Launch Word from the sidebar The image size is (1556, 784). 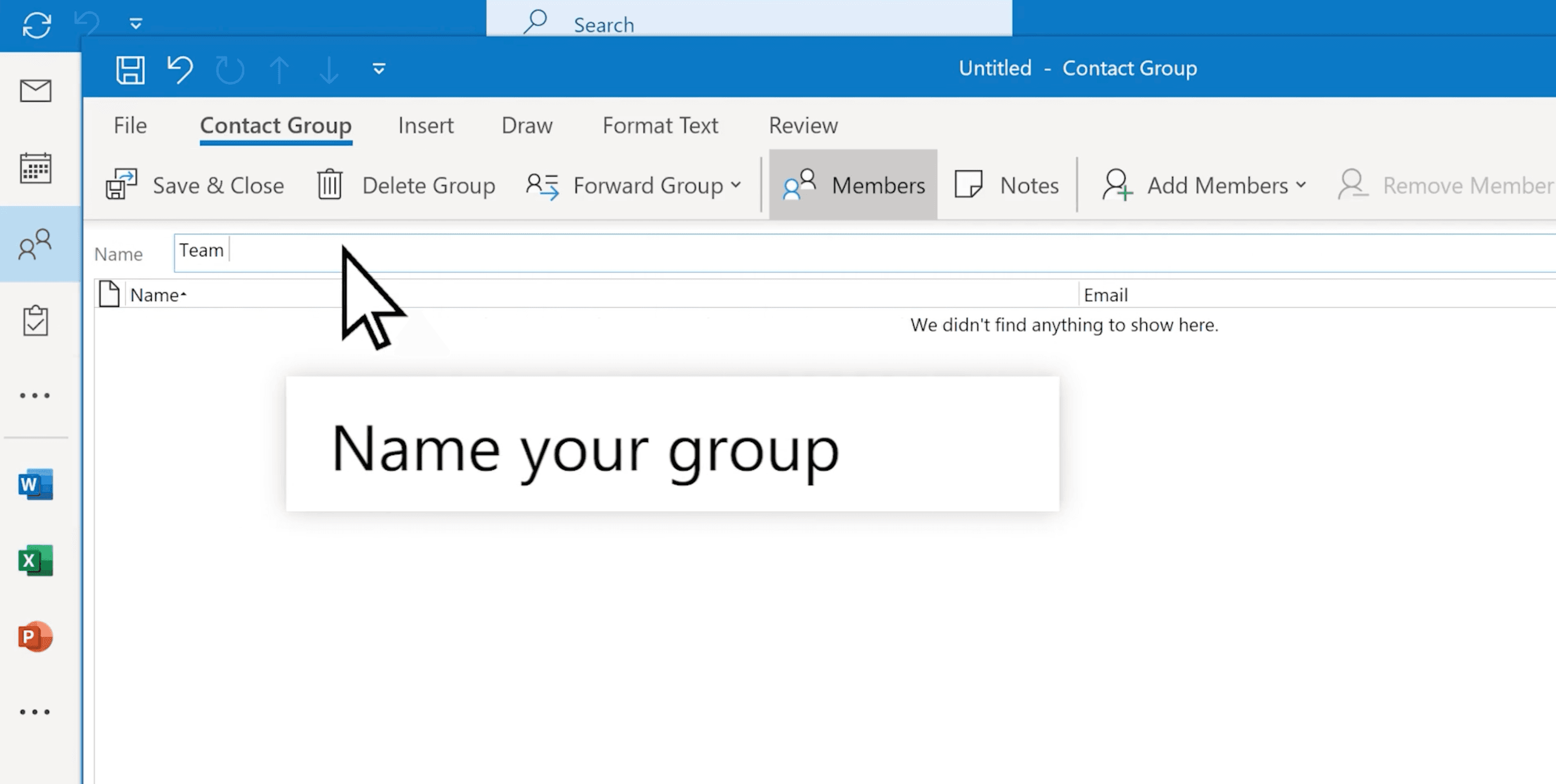[36, 484]
